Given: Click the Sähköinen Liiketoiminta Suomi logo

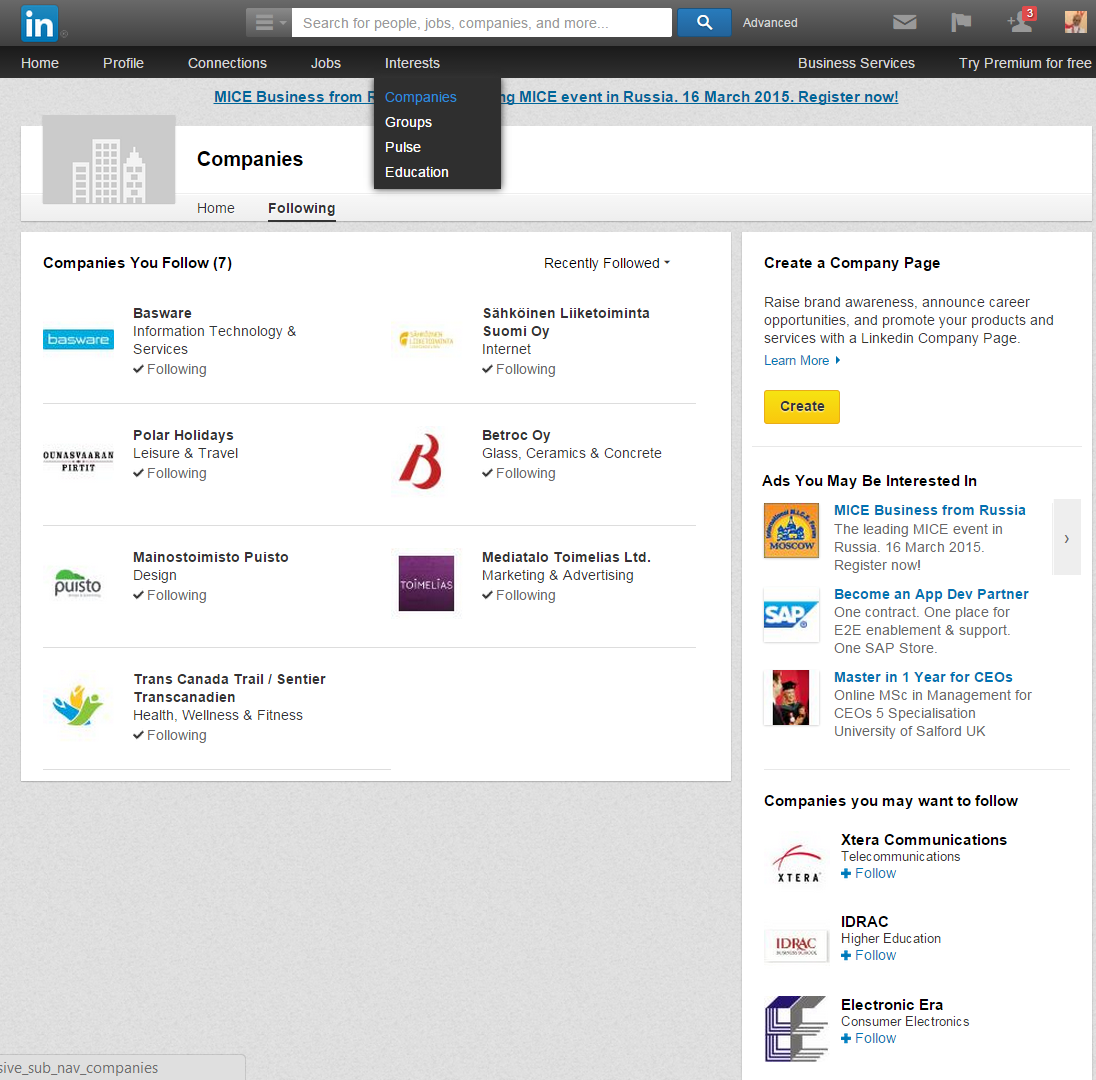Looking at the screenshot, I should pyautogui.click(x=426, y=340).
